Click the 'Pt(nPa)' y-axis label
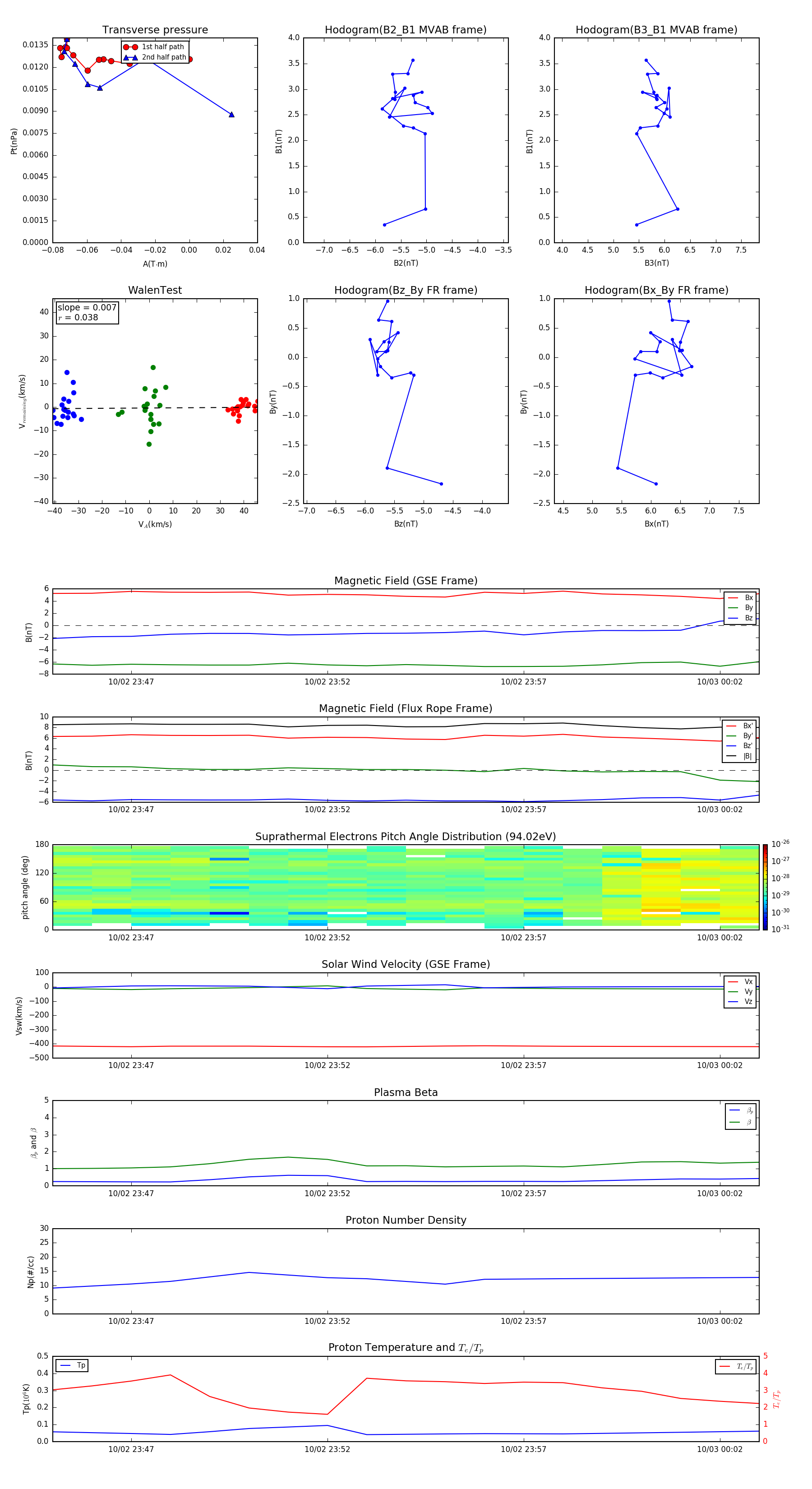Screen dimensions: 812x1489 point(14,141)
